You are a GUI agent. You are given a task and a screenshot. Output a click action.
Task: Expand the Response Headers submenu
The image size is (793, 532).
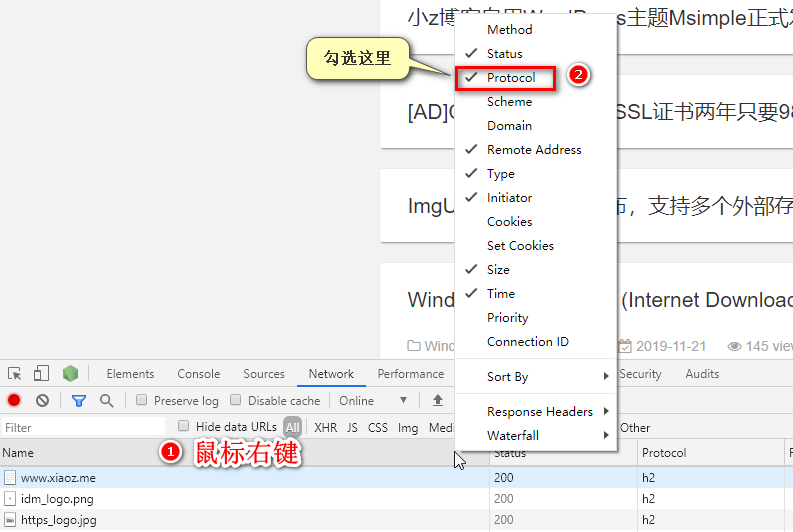pyautogui.click(x=547, y=412)
